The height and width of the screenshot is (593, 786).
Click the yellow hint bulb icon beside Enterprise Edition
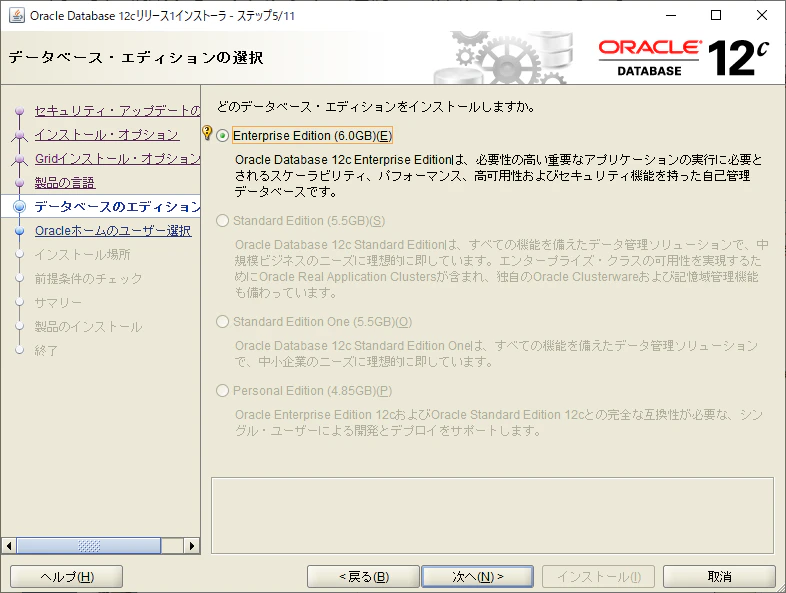[207, 132]
